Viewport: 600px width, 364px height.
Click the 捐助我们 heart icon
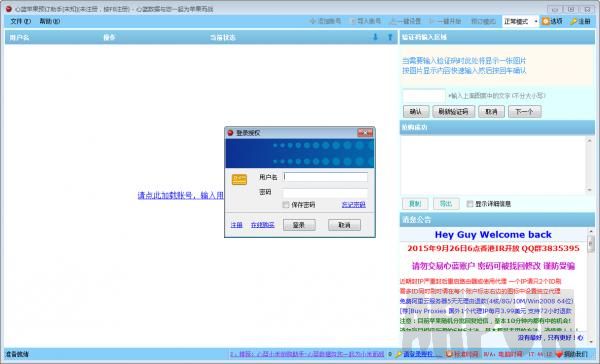point(559,354)
